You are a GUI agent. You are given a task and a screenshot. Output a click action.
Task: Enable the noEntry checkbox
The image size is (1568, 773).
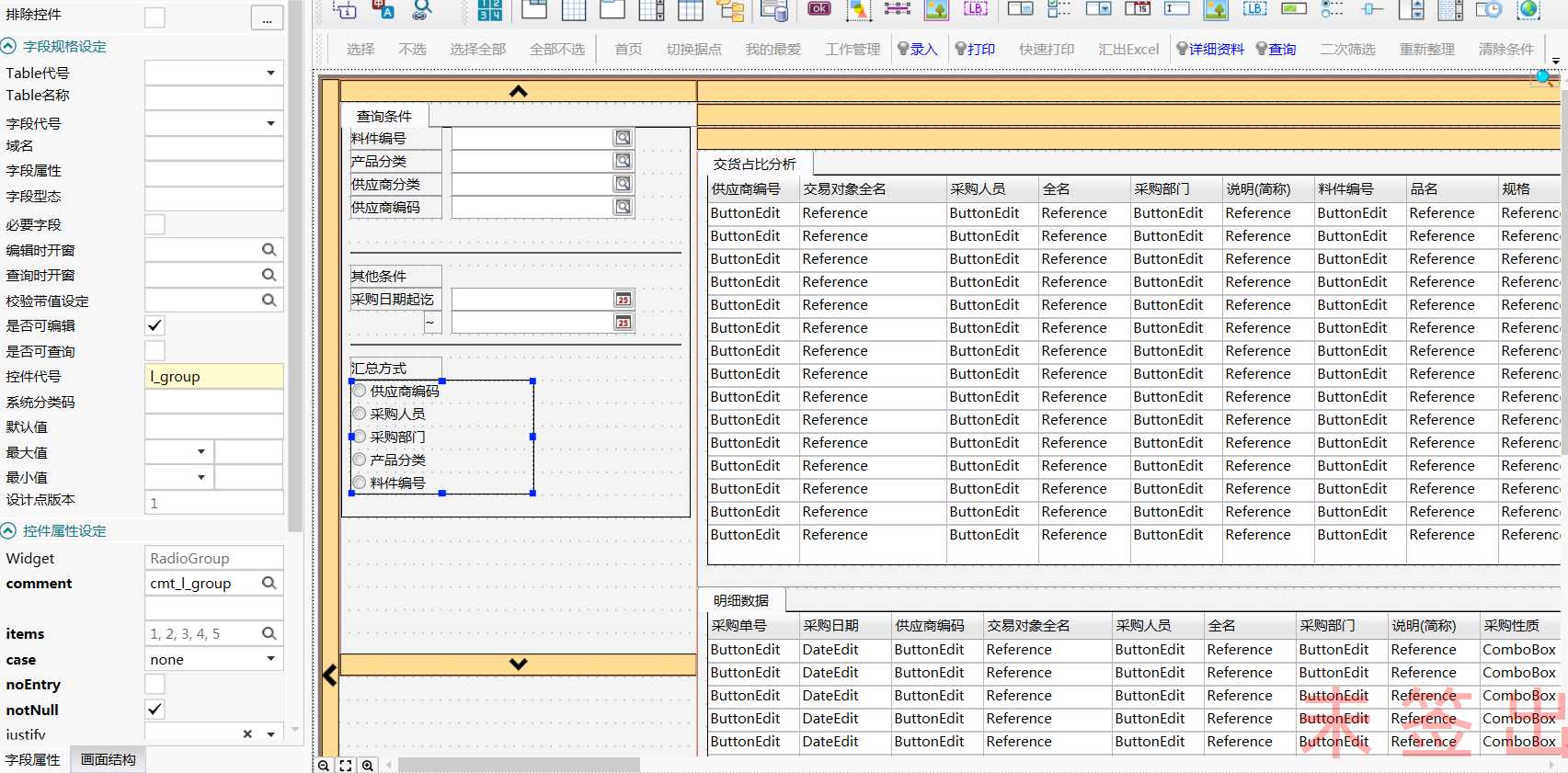[155, 684]
